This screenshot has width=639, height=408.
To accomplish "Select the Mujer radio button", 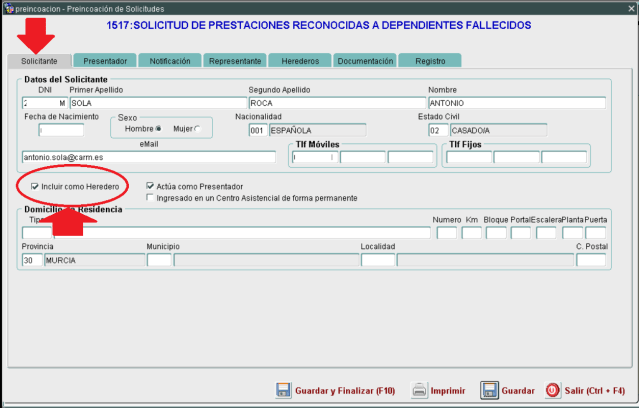I will pos(198,129).
